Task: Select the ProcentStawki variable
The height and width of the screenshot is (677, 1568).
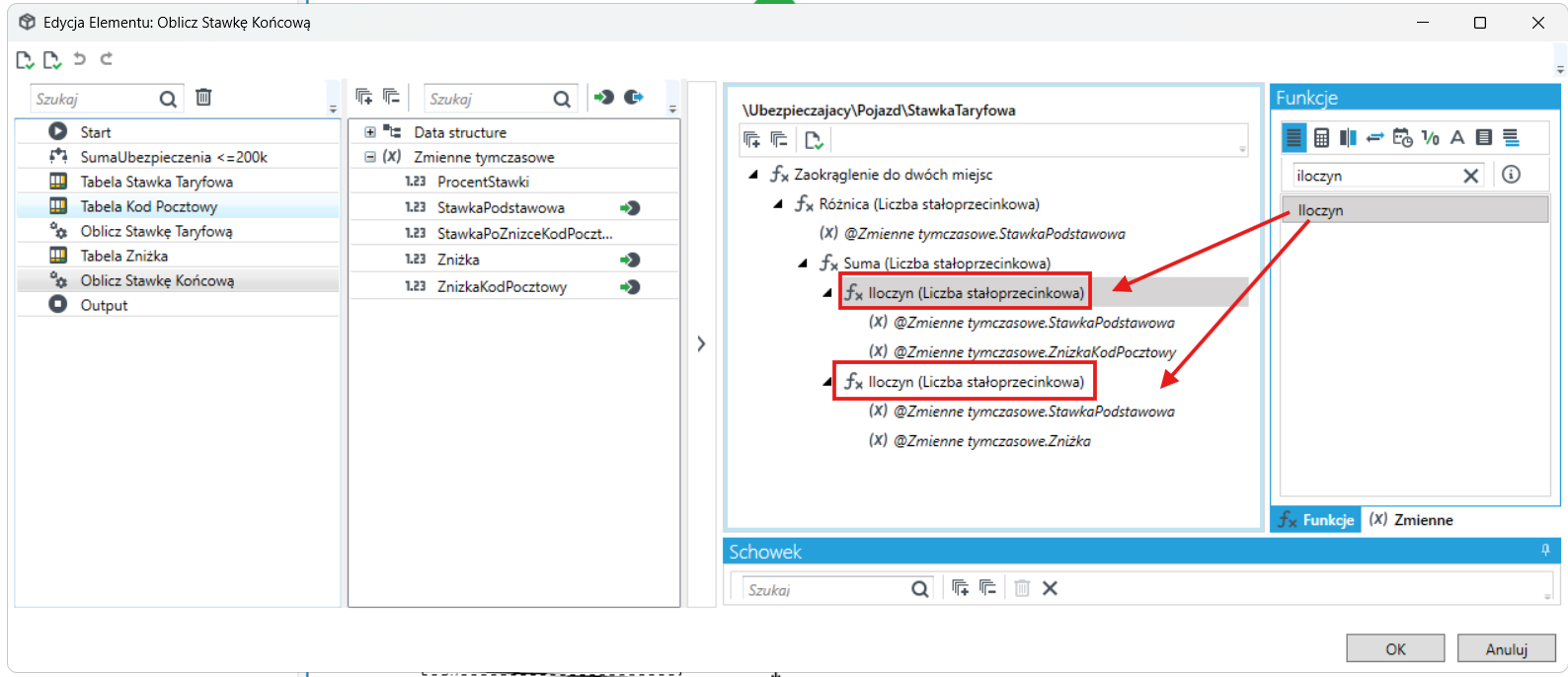Action: click(x=514, y=182)
